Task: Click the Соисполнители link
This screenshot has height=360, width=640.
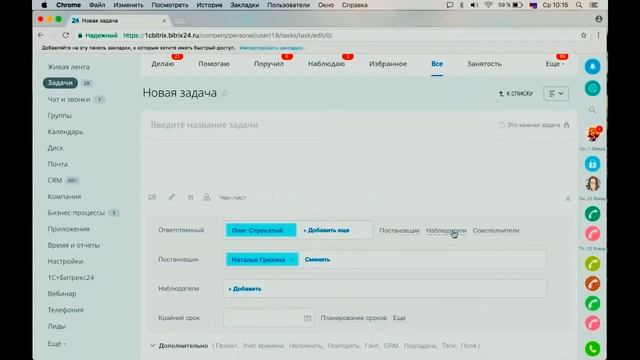Action: pyautogui.click(x=496, y=231)
